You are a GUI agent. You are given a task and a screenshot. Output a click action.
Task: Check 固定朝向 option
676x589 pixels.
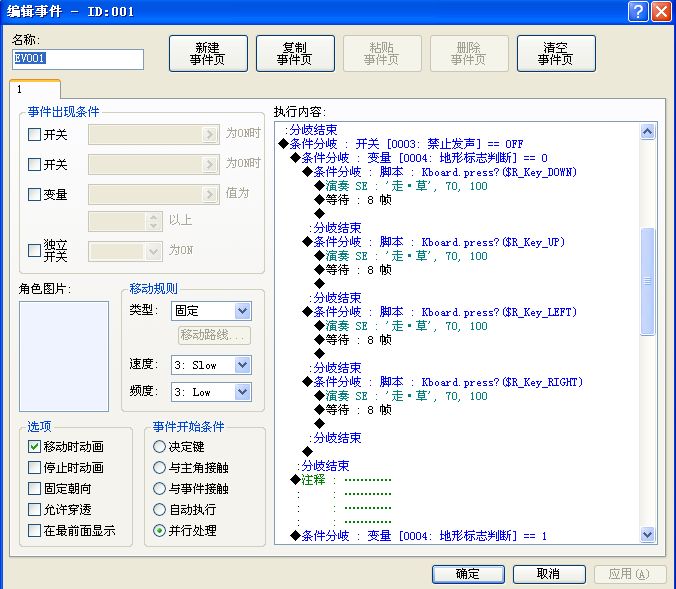tap(34, 489)
